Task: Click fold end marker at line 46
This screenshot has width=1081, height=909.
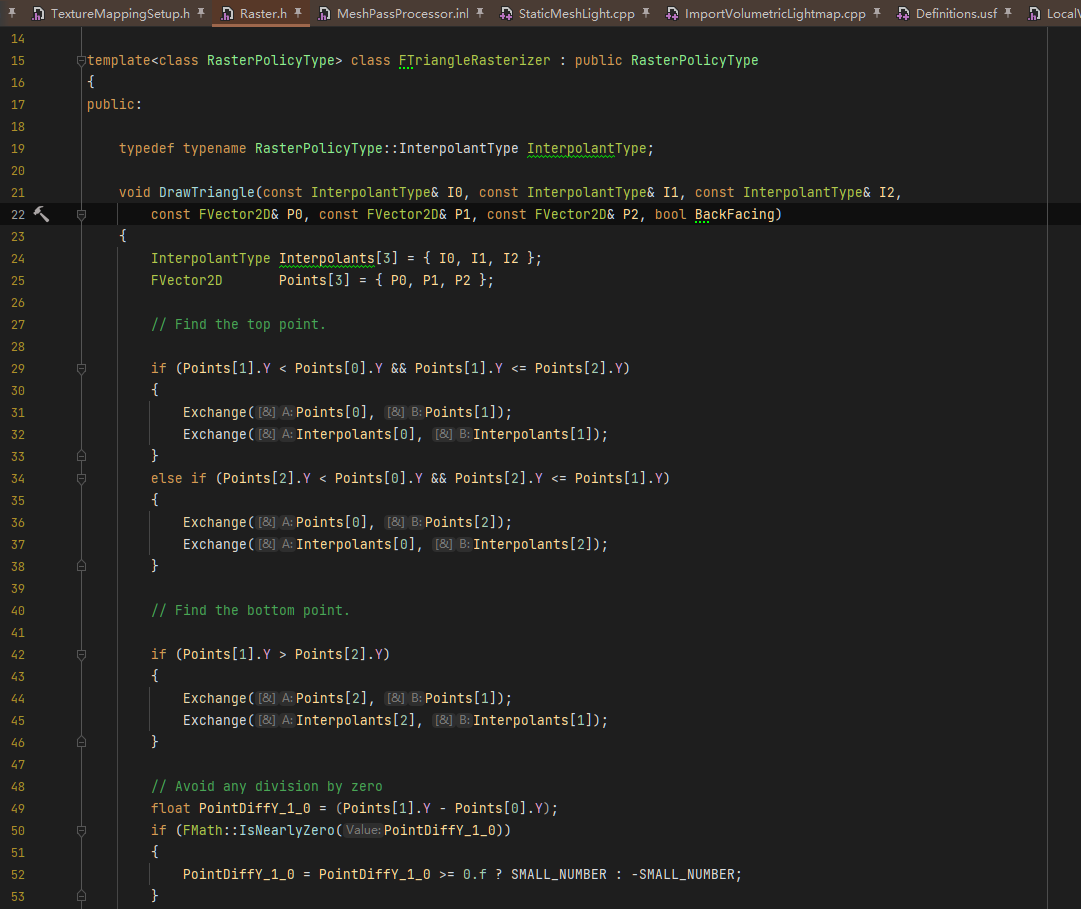Action: pos(81,742)
